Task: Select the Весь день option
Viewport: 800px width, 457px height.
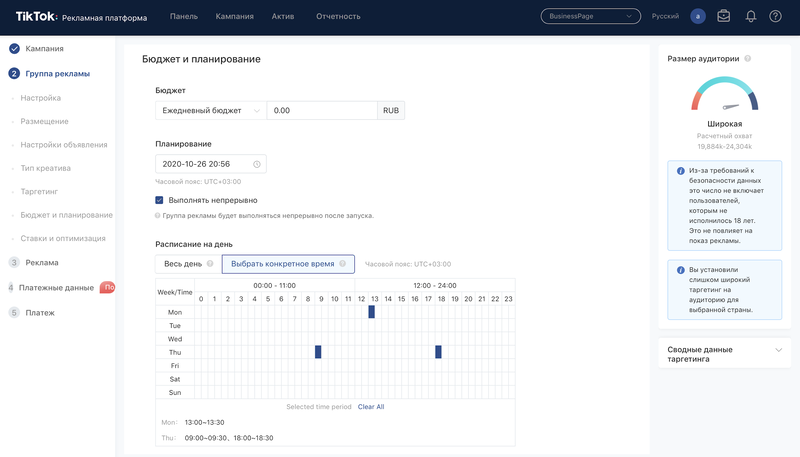Action: (183, 264)
